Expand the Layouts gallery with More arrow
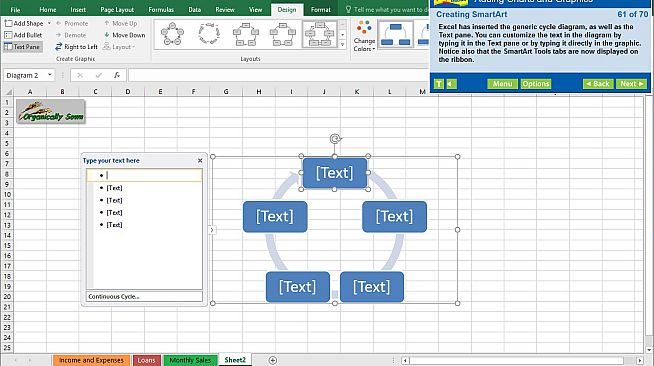654x366 pixels. coord(343,44)
